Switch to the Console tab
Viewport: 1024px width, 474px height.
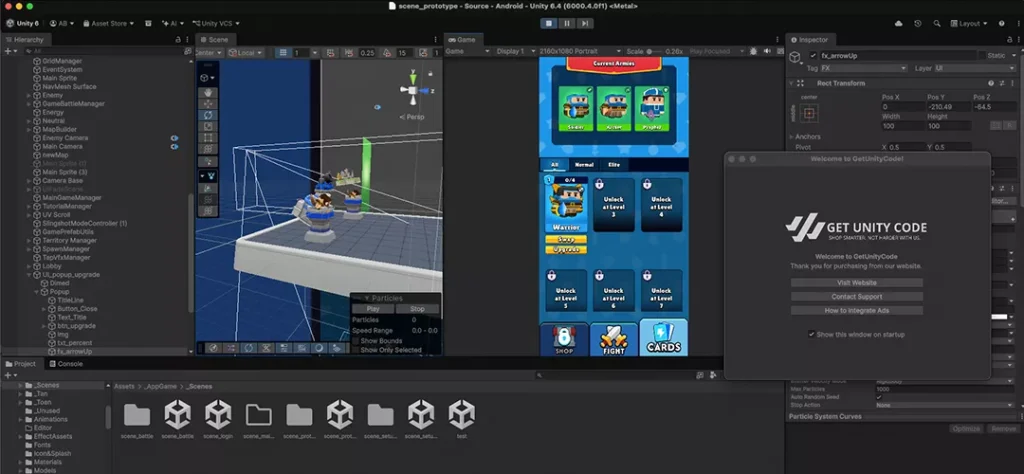pyautogui.click(x=65, y=364)
